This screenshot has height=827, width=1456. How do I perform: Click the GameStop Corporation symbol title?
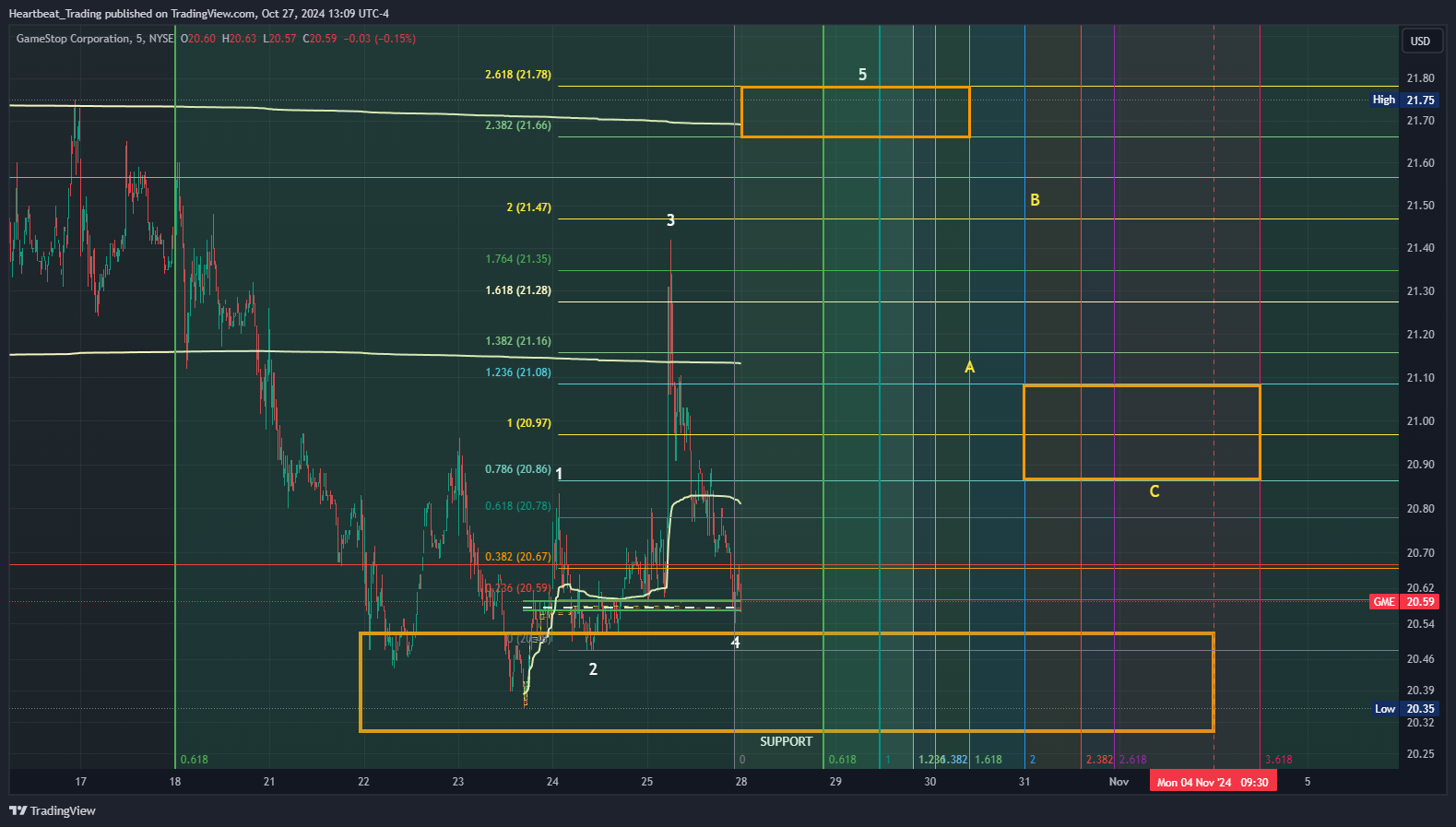coord(73,39)
